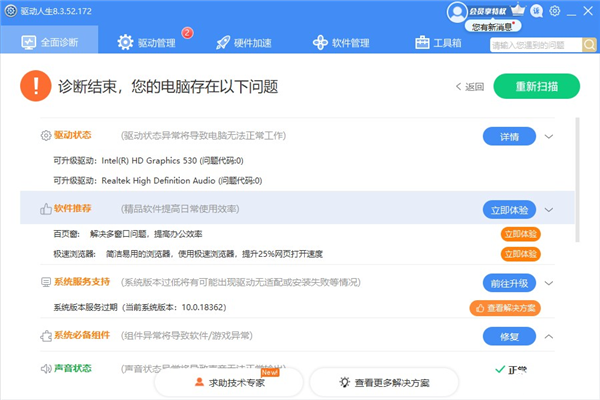This screenshot has width=600, height=400.
Task: Click the vertical scrollbar of results list
Action: (x=577, y=180)
